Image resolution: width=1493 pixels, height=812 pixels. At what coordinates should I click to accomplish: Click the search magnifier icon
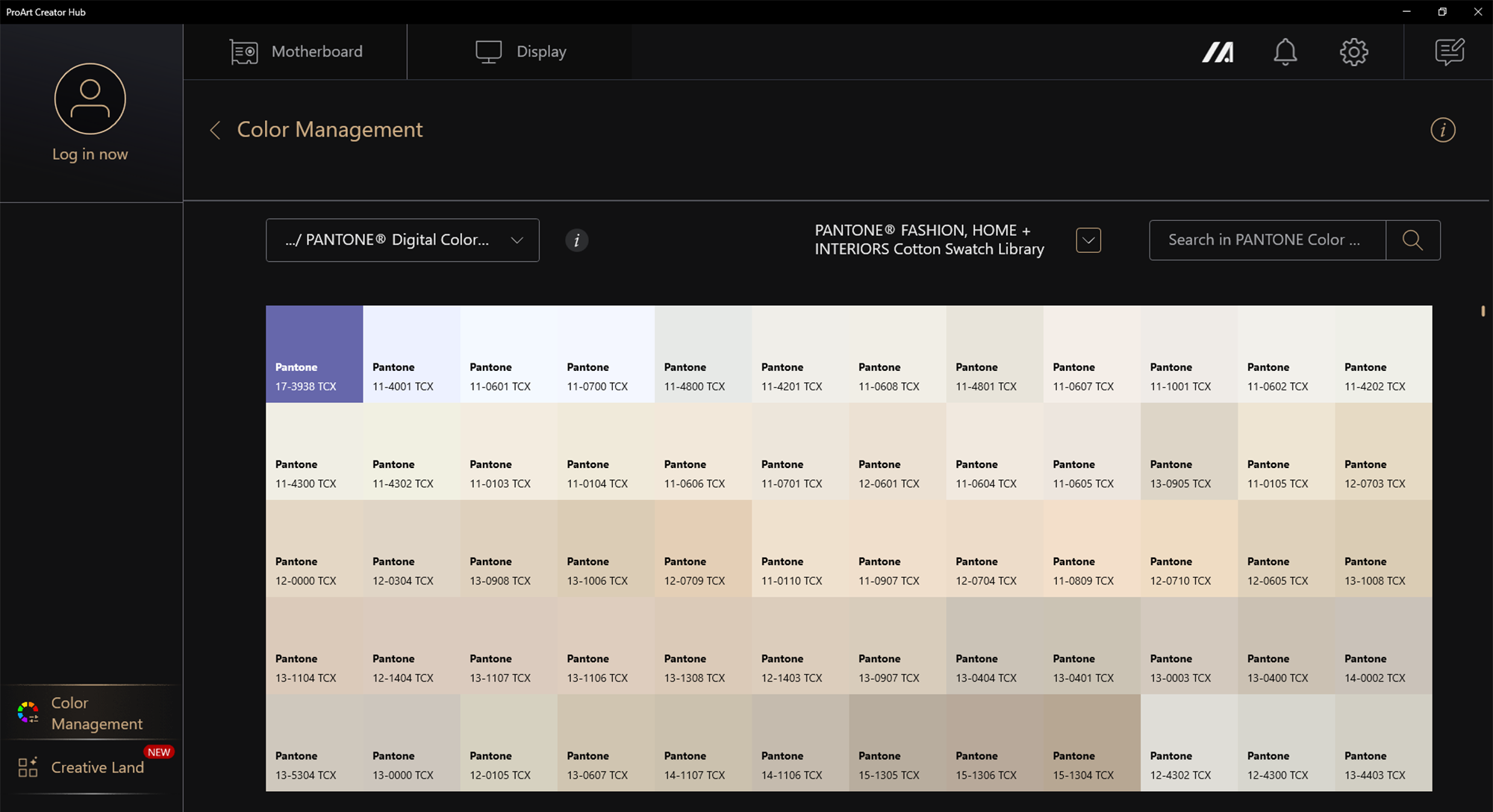coord(1412,240)
